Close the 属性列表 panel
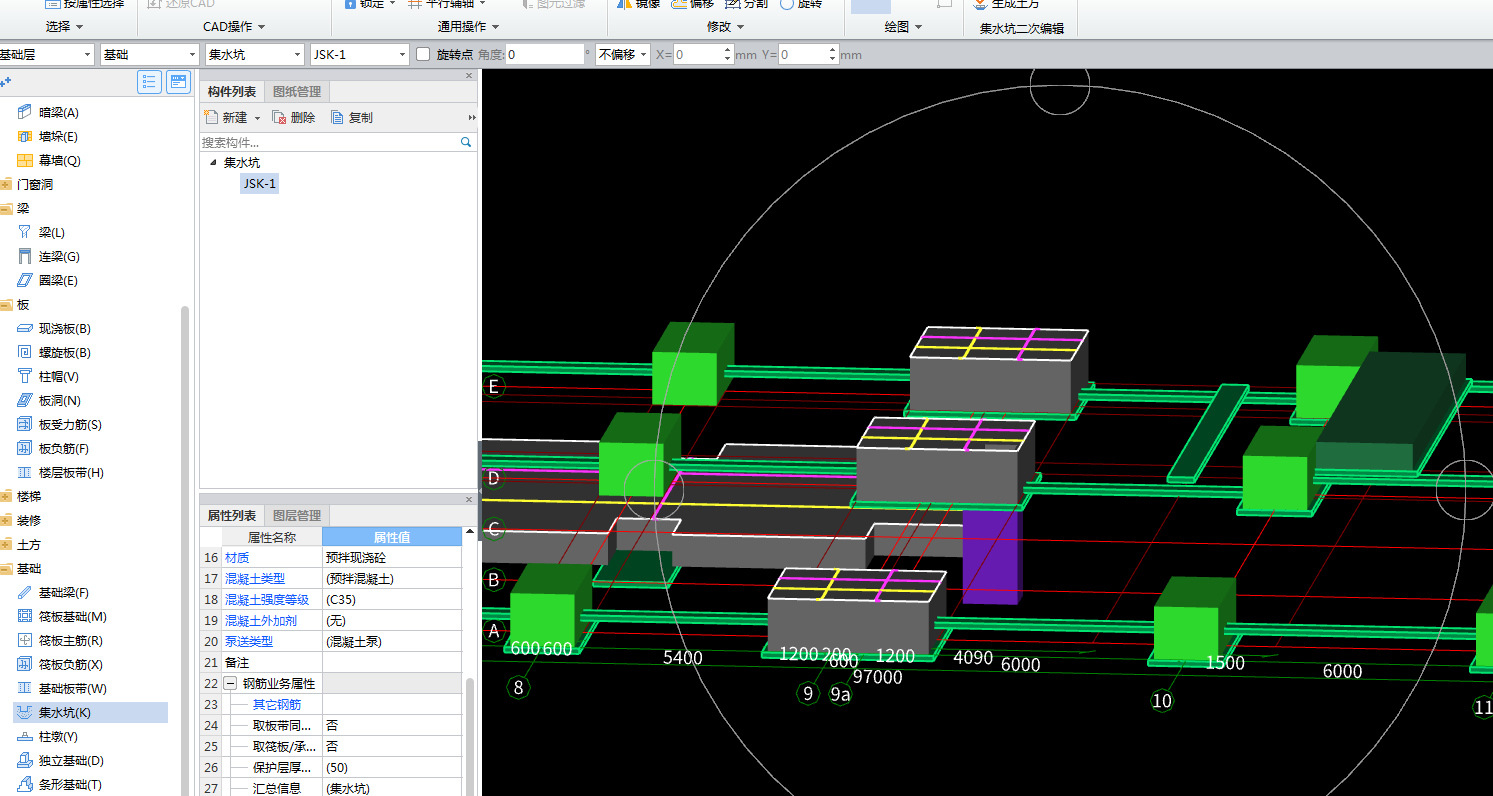The height and width of the screenshot is (796, 1493). pos(469,500)
